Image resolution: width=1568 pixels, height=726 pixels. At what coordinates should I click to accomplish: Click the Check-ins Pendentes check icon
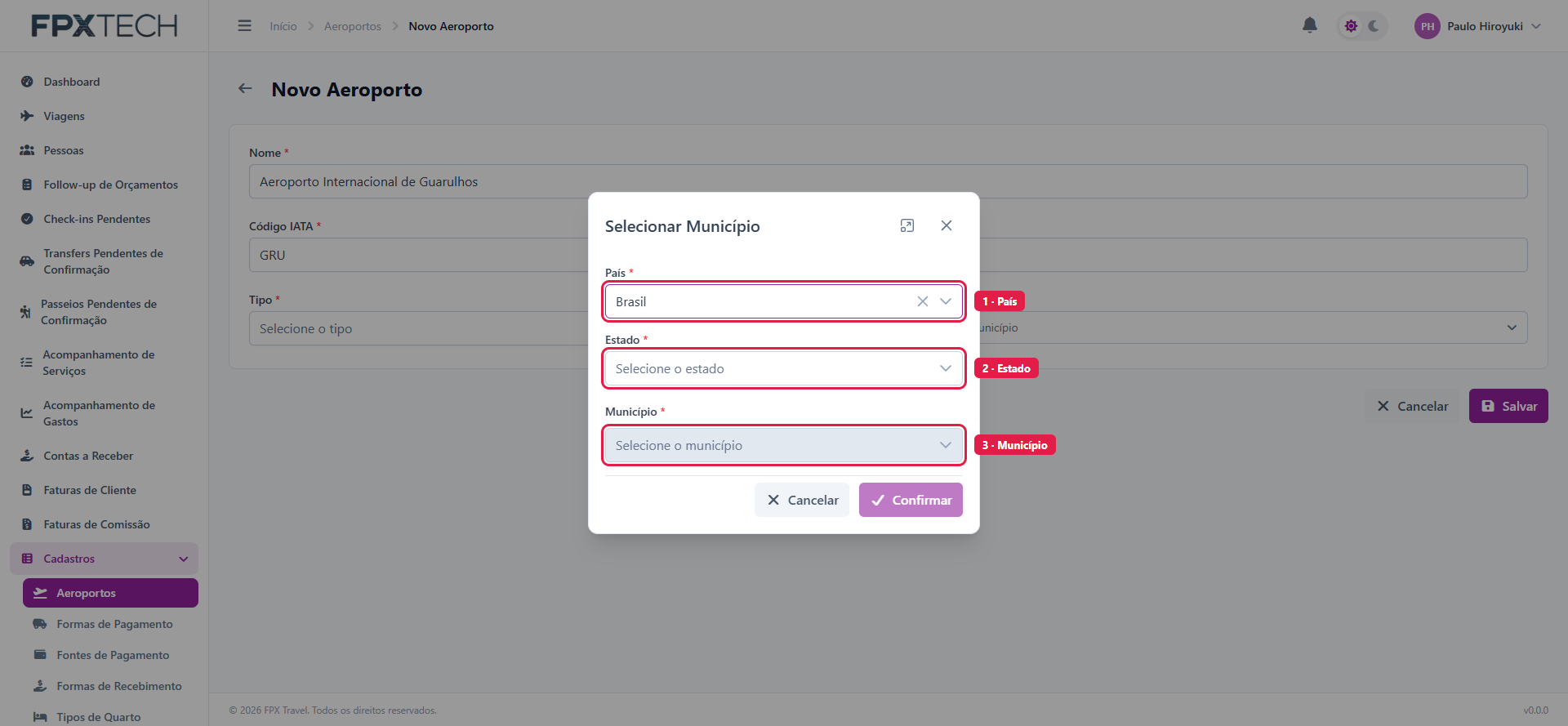pyautogui.click(x=27, y=219)
